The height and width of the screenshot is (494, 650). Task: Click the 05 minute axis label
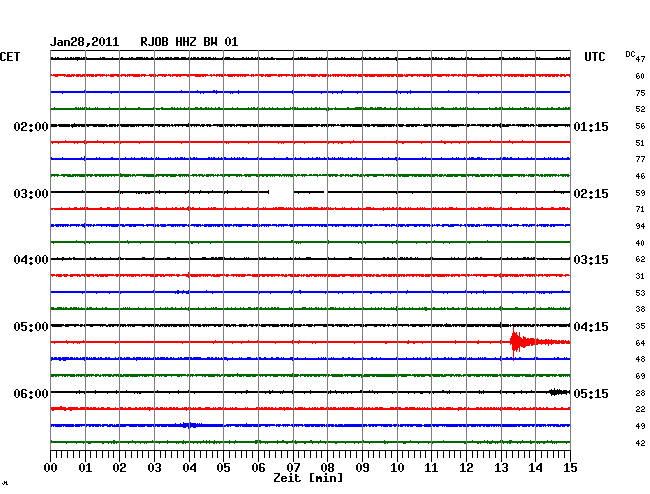tap(223, 468)
